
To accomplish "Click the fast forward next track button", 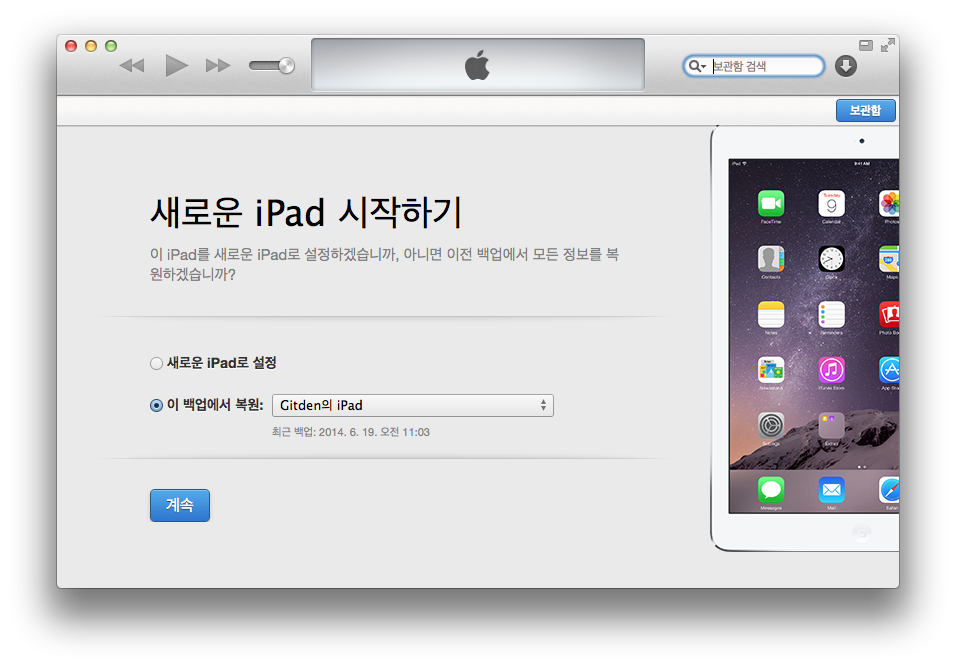I will (218, 65).
